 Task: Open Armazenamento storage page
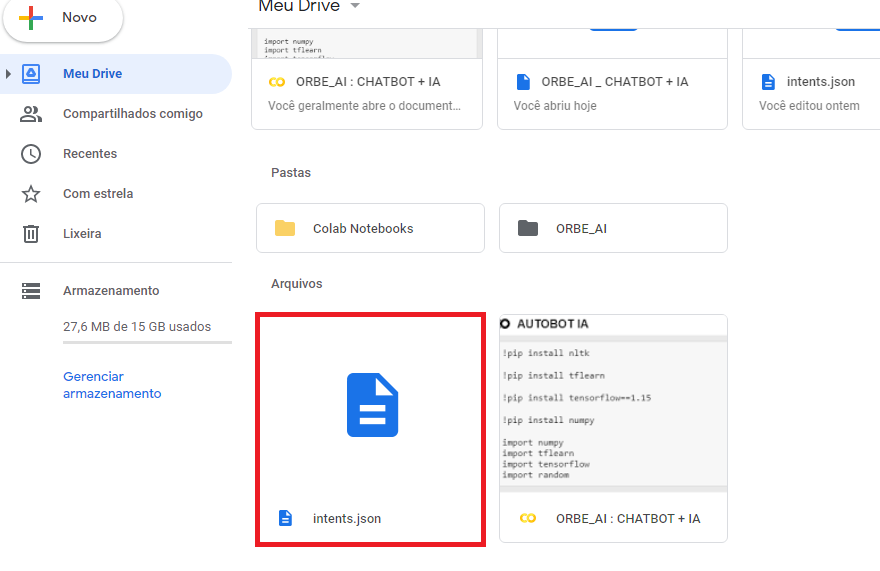[111, 291]
